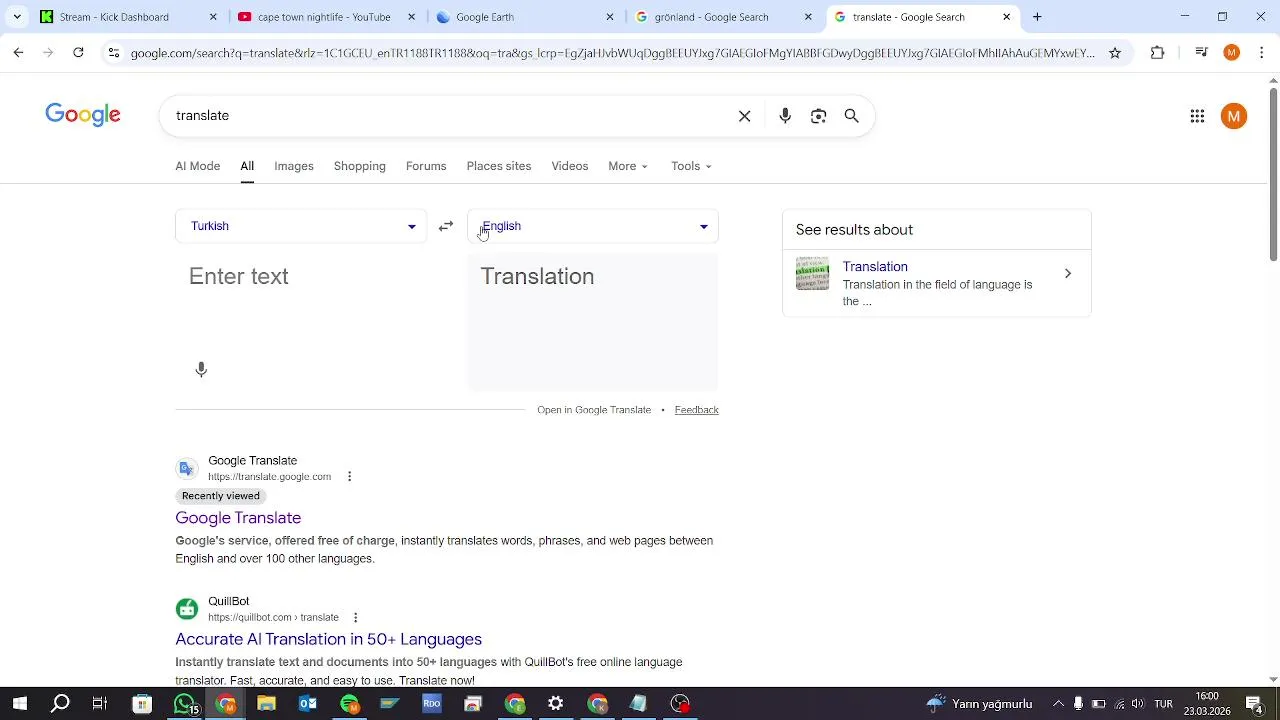
Task: Open the target language English dropdown
Action: (593, 226)
